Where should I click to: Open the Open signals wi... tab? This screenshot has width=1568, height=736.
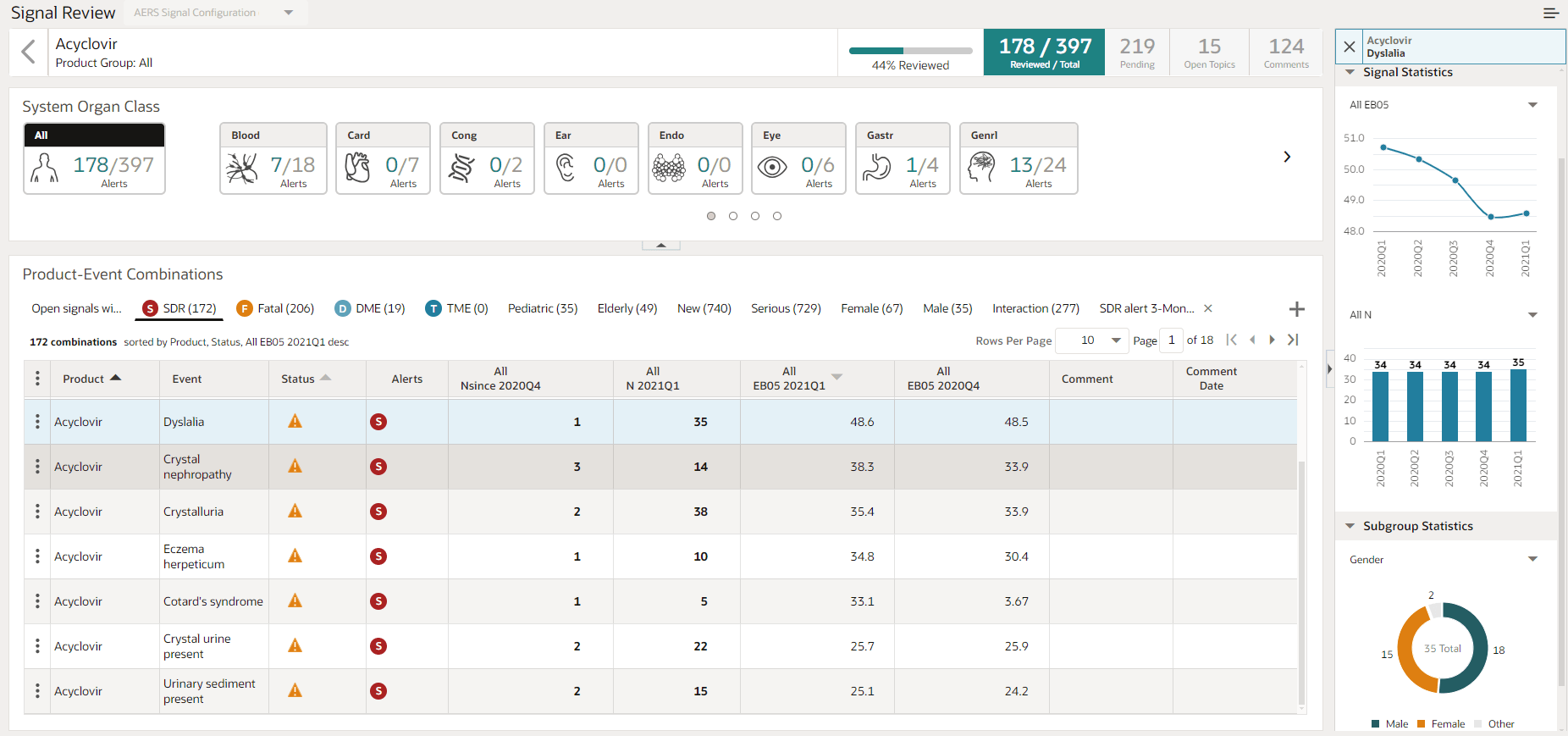click(x=76, y=308)
